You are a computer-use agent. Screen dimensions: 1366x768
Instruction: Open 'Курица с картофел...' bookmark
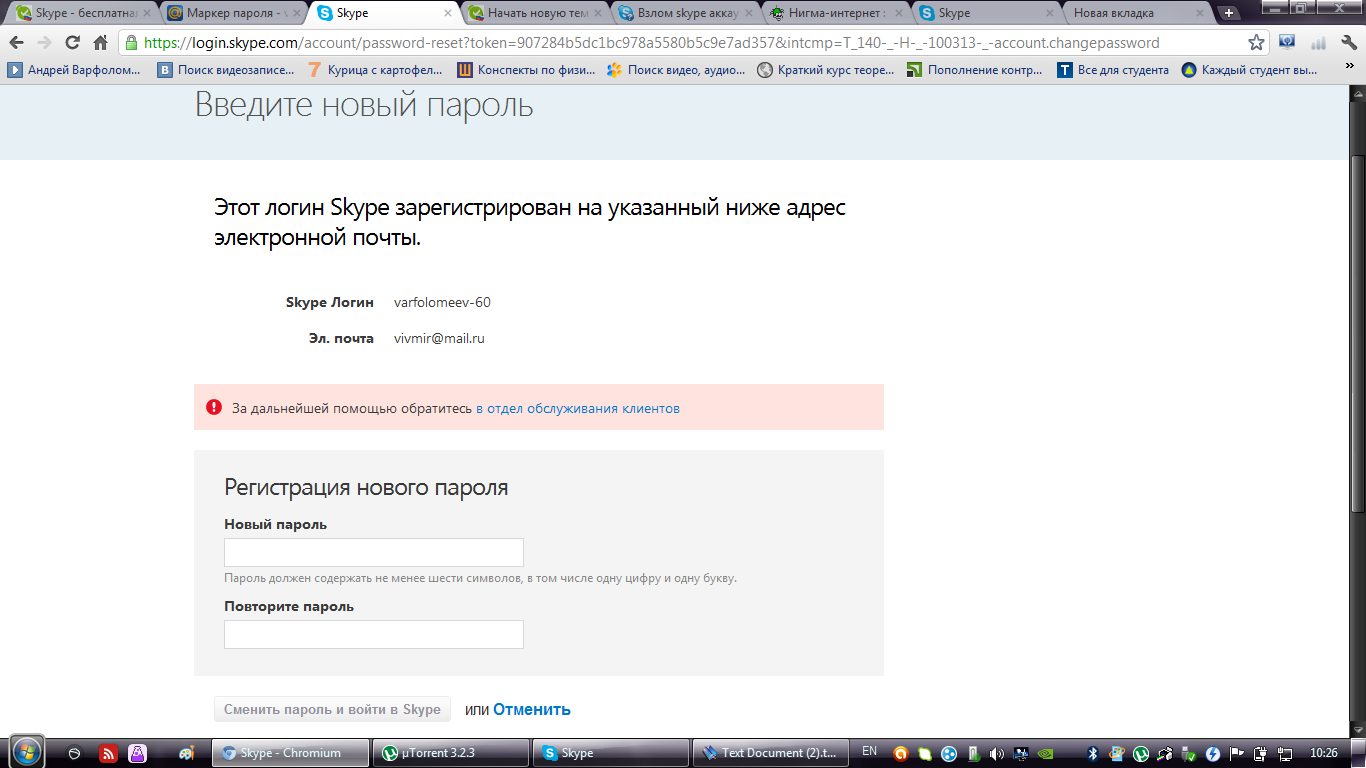click(376, 70)
